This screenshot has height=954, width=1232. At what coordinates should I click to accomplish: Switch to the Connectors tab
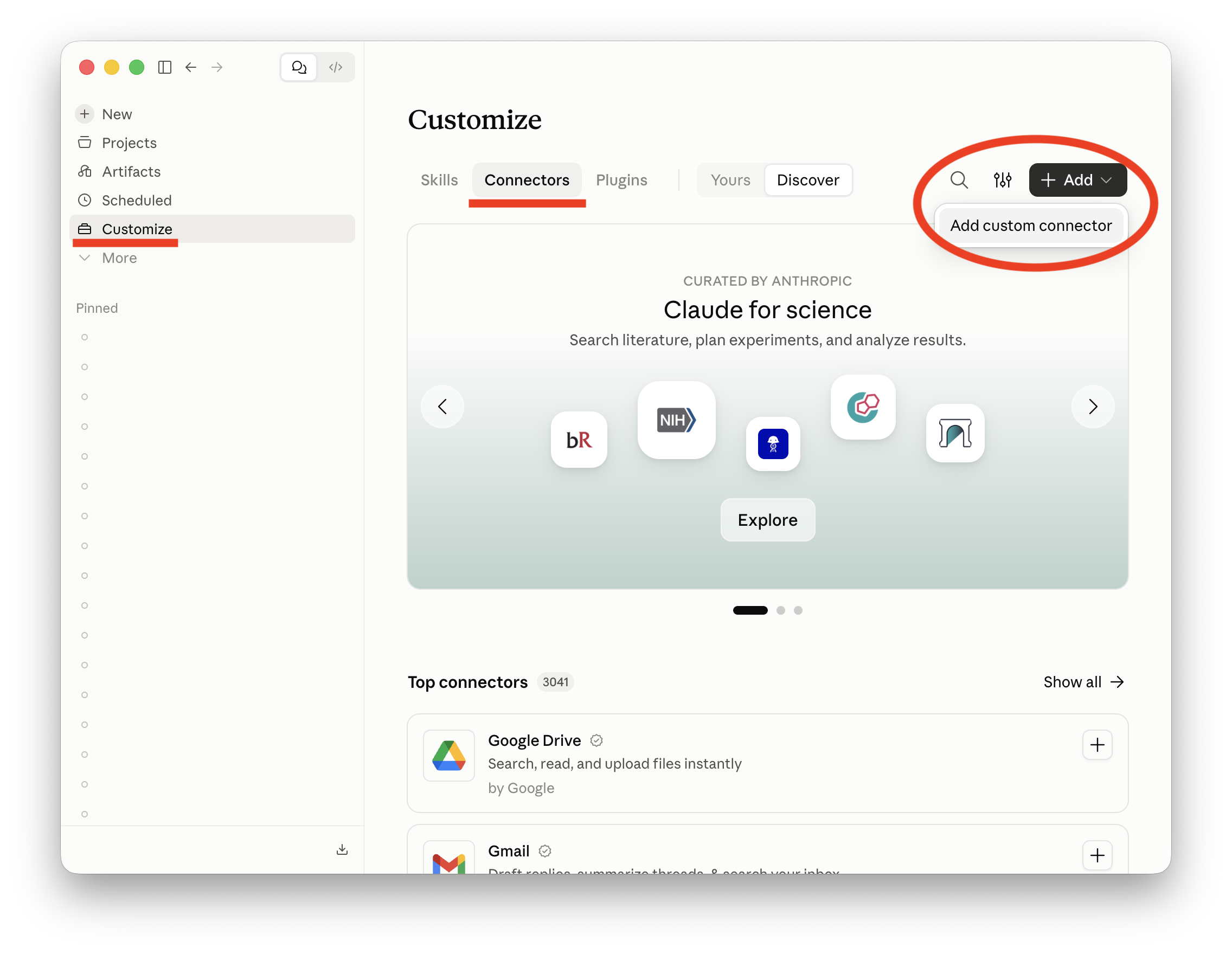[527, 180]
